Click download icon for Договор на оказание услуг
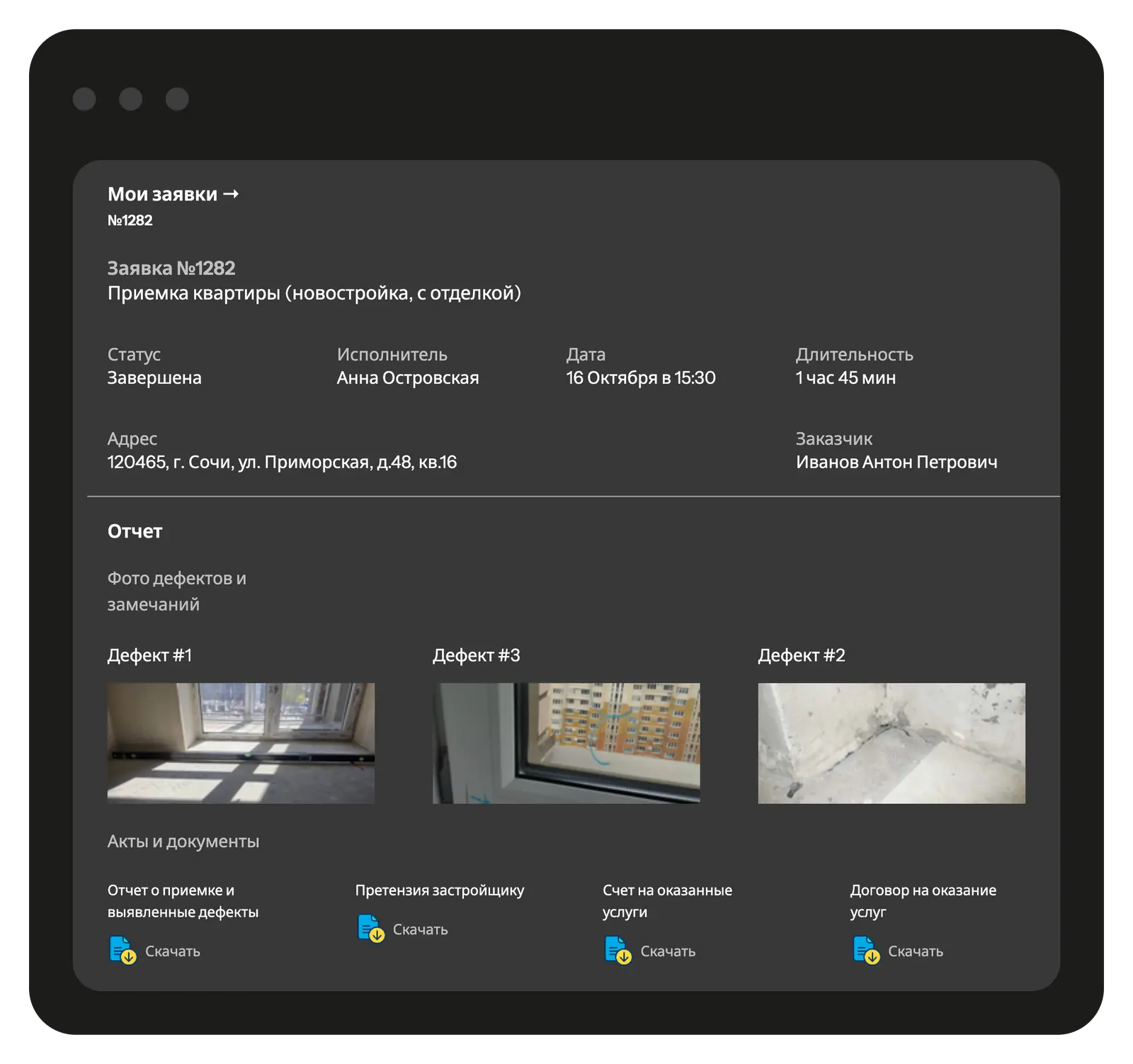The height and width of the screenshot is (1064, 1133). coord(865,951)
